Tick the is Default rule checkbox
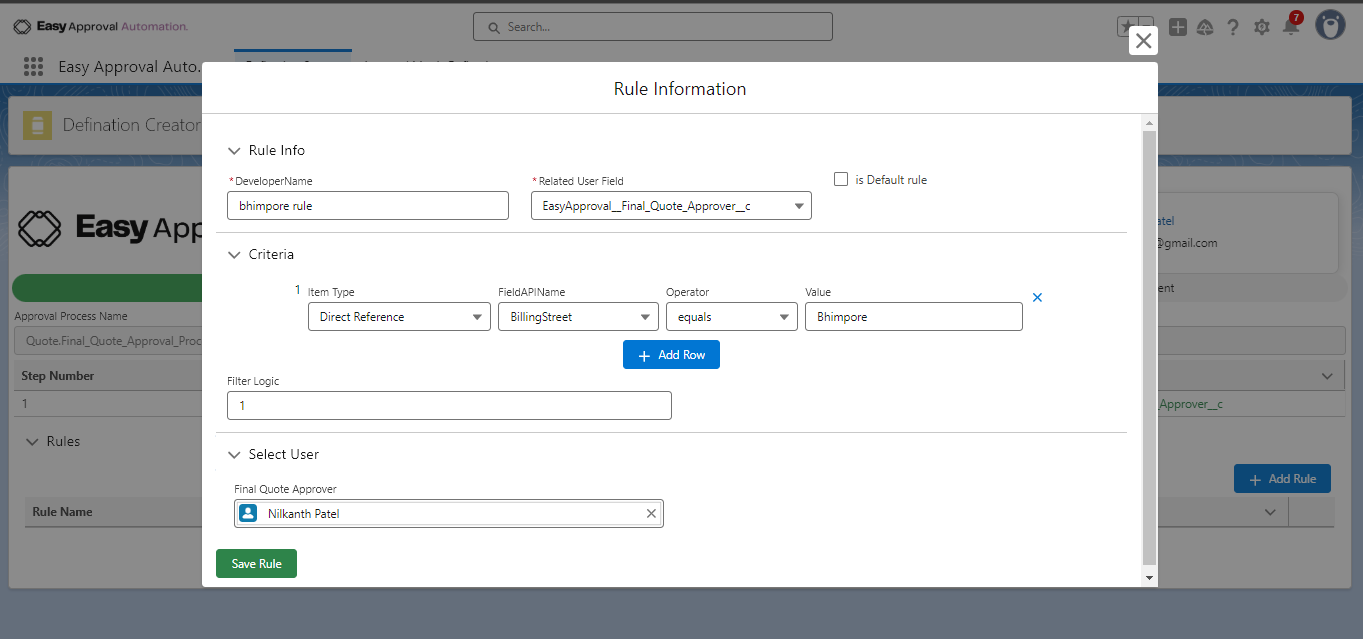1363x639 pixels. point(841,179)
